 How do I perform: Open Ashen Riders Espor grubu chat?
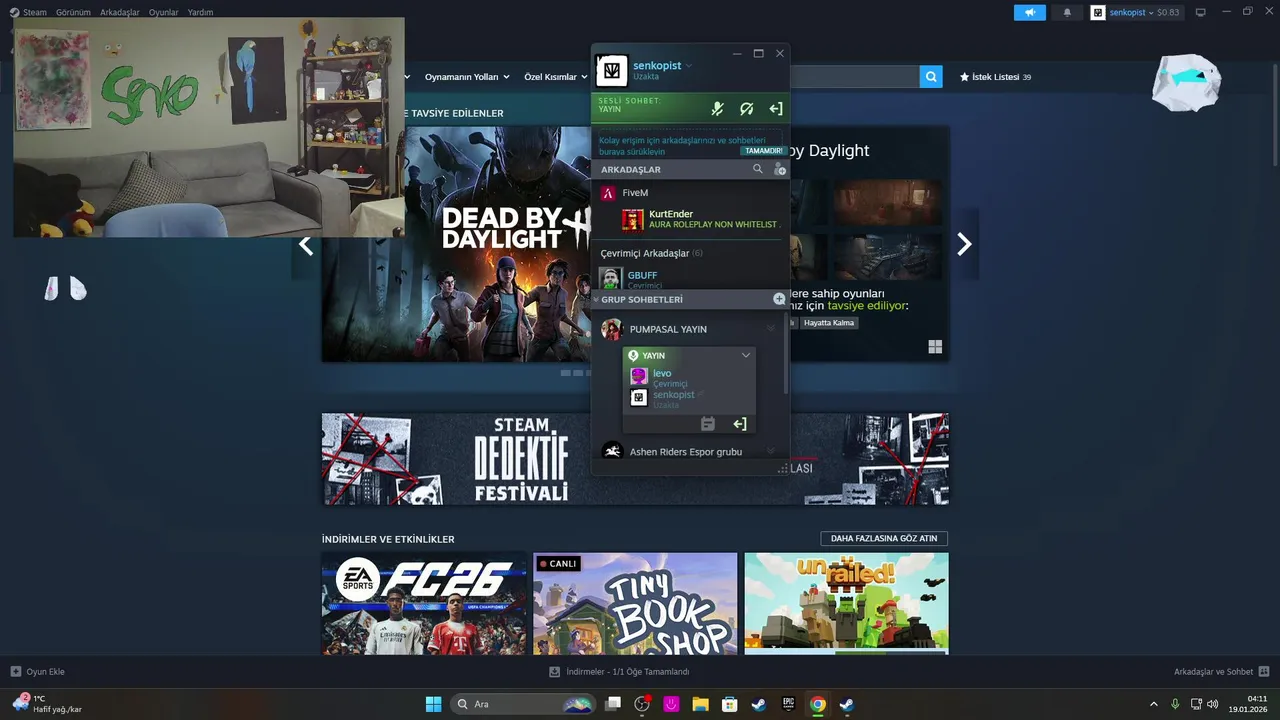[x=686, y=452]
